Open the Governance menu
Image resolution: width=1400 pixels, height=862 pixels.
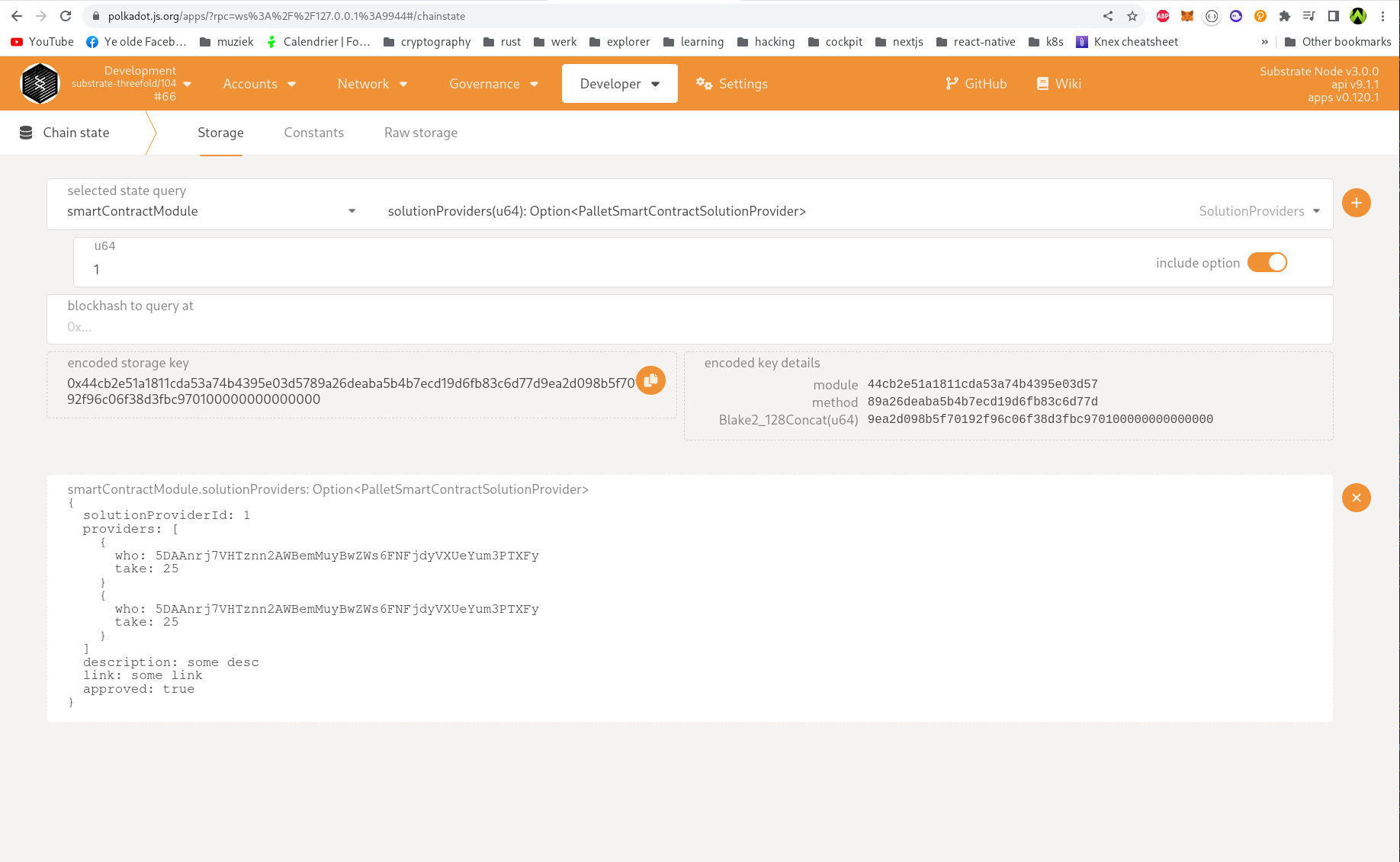pos(493,84)
